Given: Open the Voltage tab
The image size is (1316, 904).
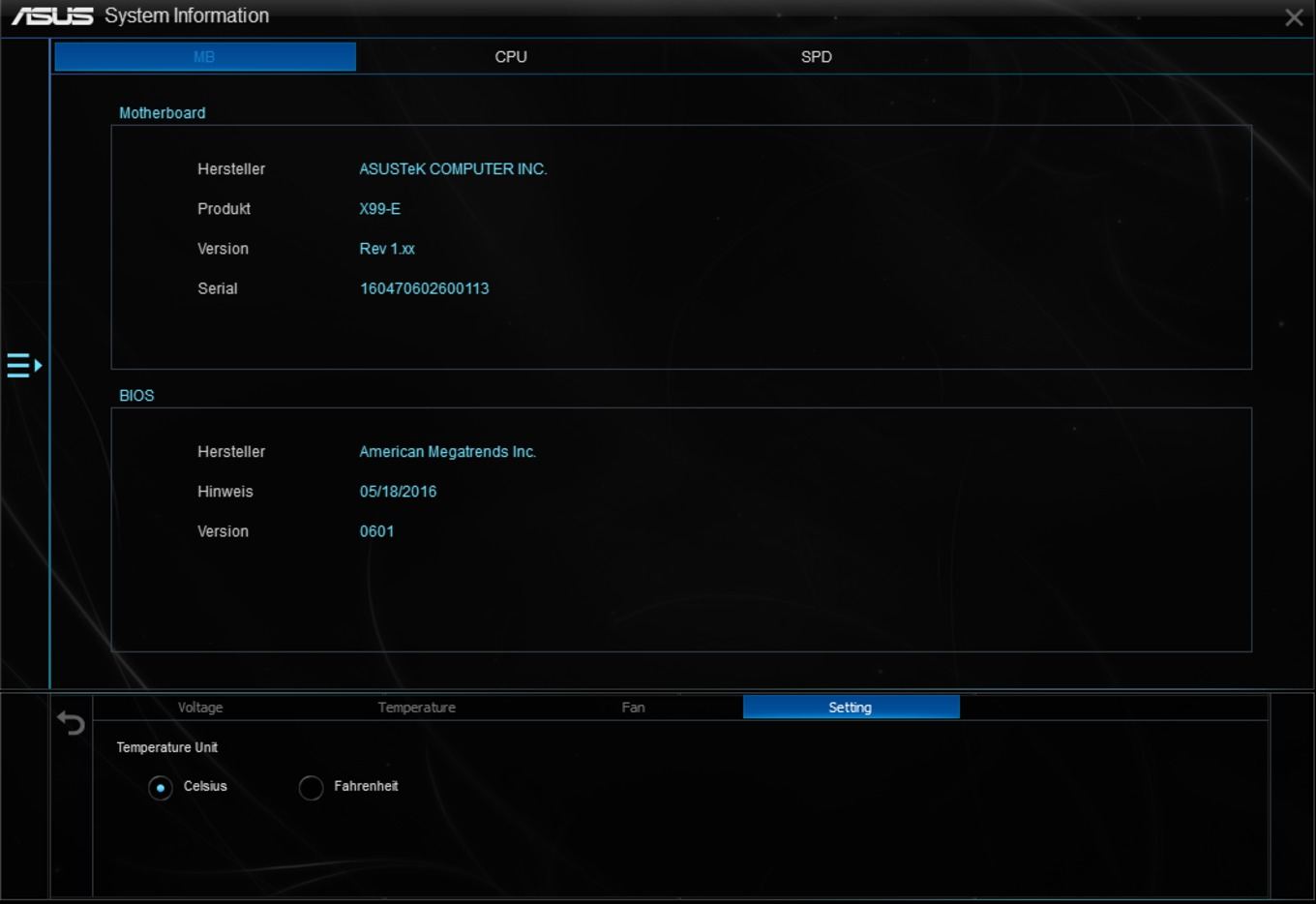Looking at the screenshot, I should point(200,708).
